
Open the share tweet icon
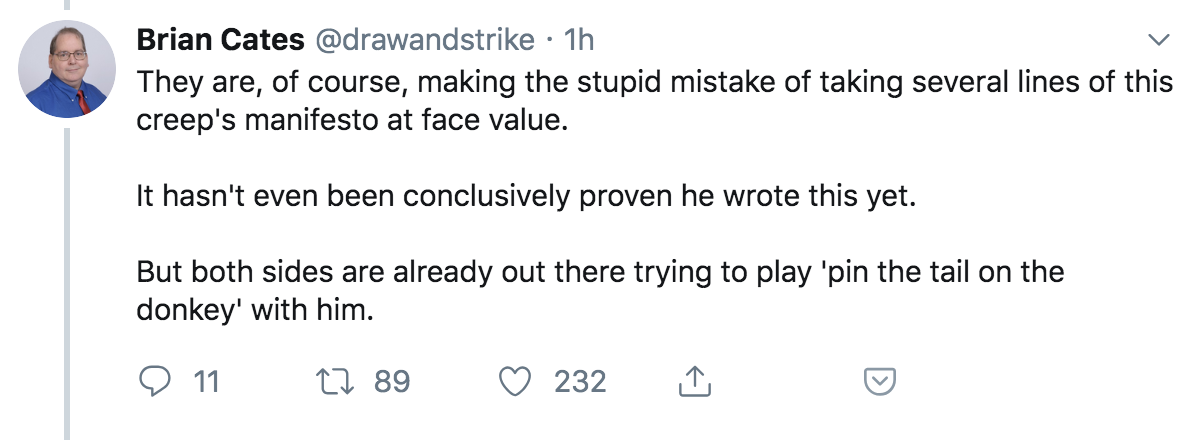[x=691, y=380]
